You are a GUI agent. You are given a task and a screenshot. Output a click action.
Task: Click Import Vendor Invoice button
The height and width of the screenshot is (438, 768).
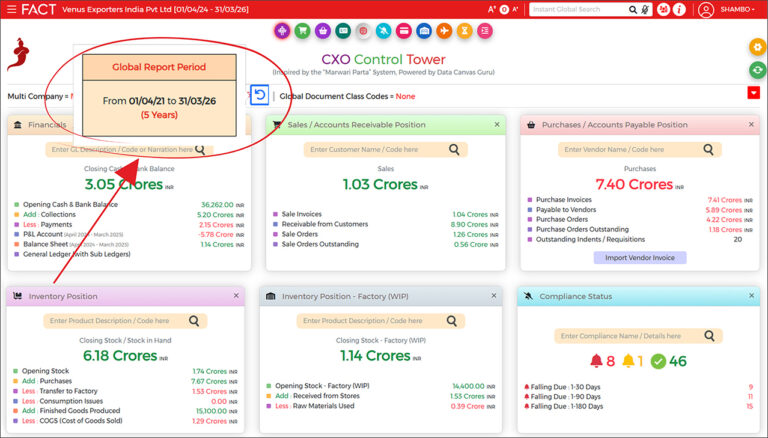click(x=640, y=258)
